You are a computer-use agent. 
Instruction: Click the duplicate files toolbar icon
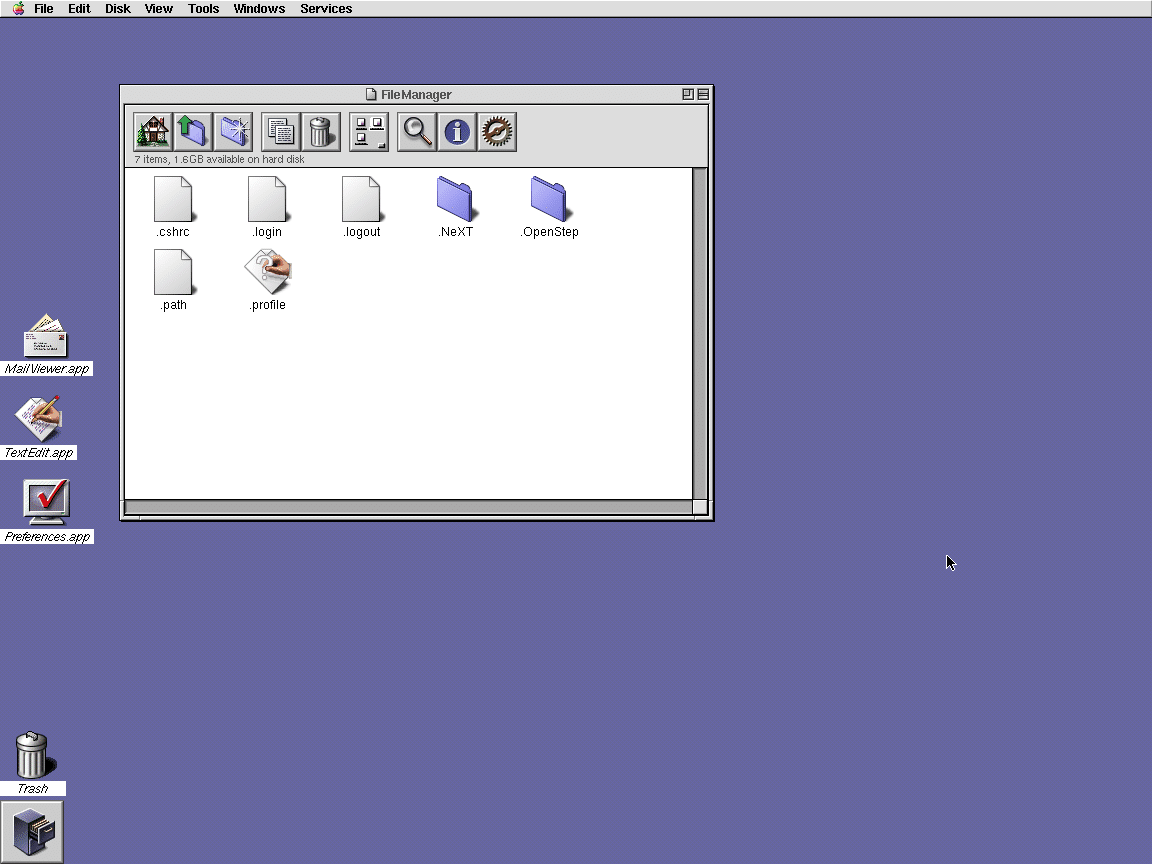pos(281,132)
